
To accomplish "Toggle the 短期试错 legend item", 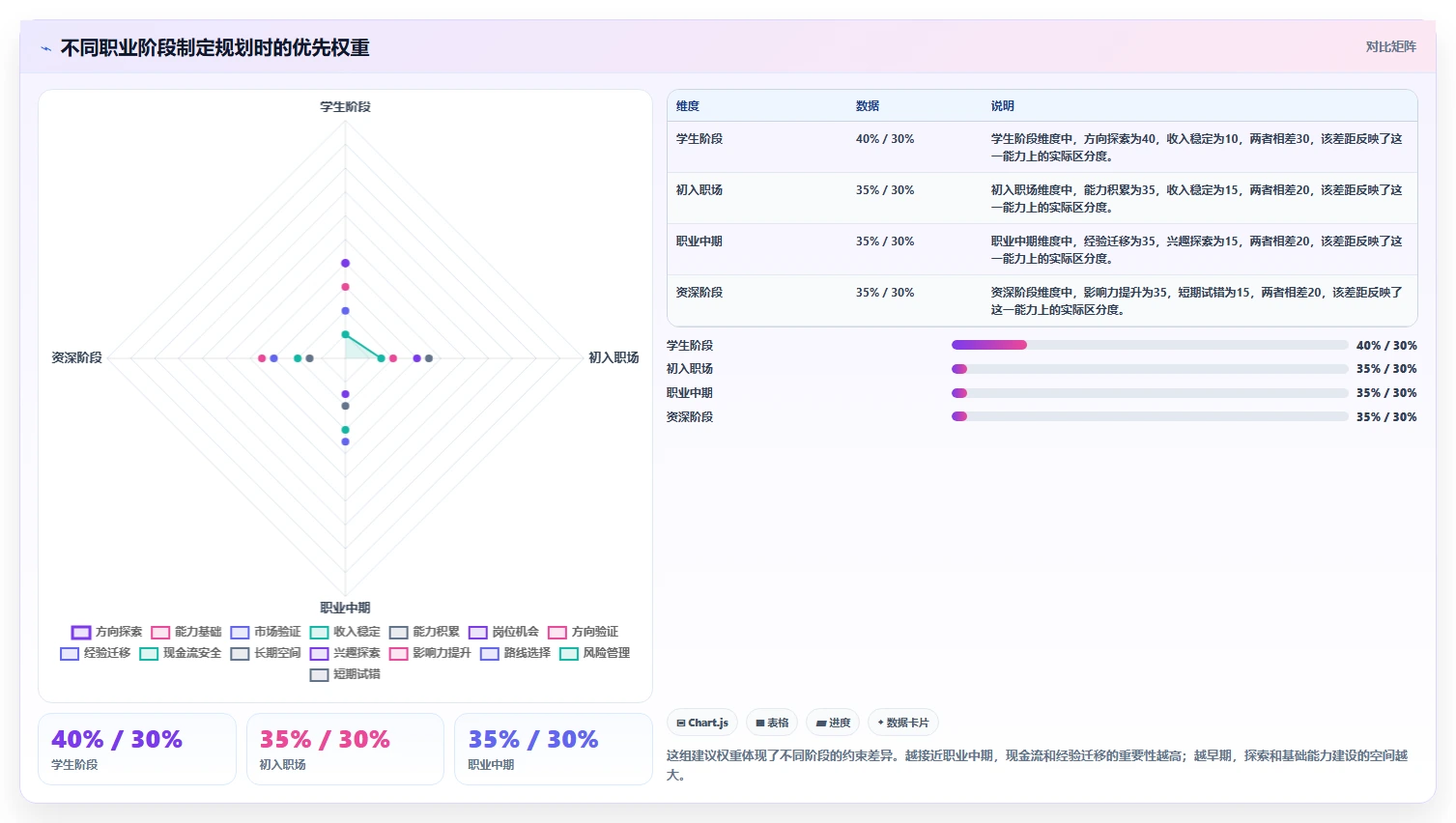I will pyautogui.click(x=345, y=674).
